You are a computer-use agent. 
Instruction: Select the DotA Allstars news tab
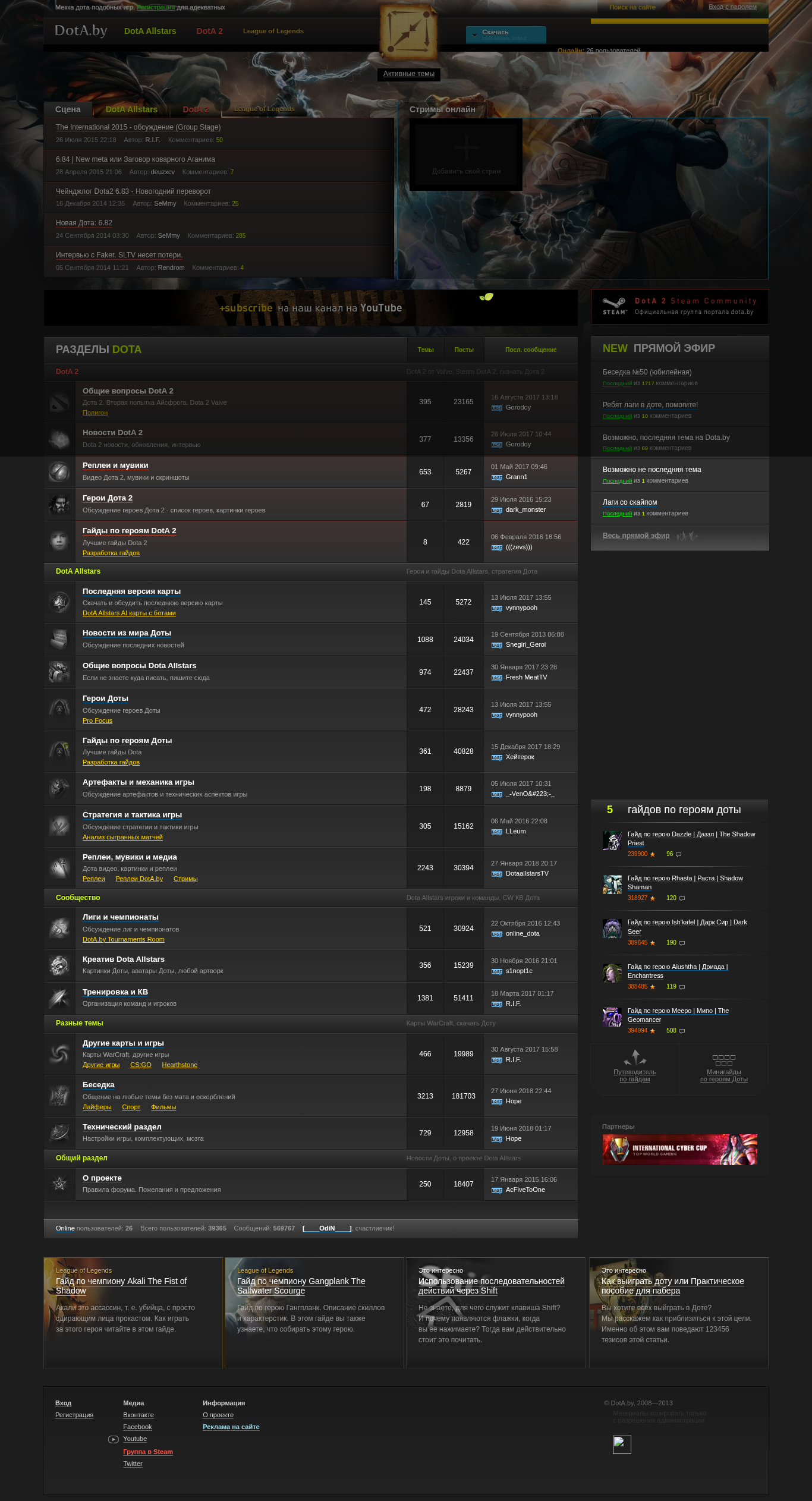click(131, 109)
